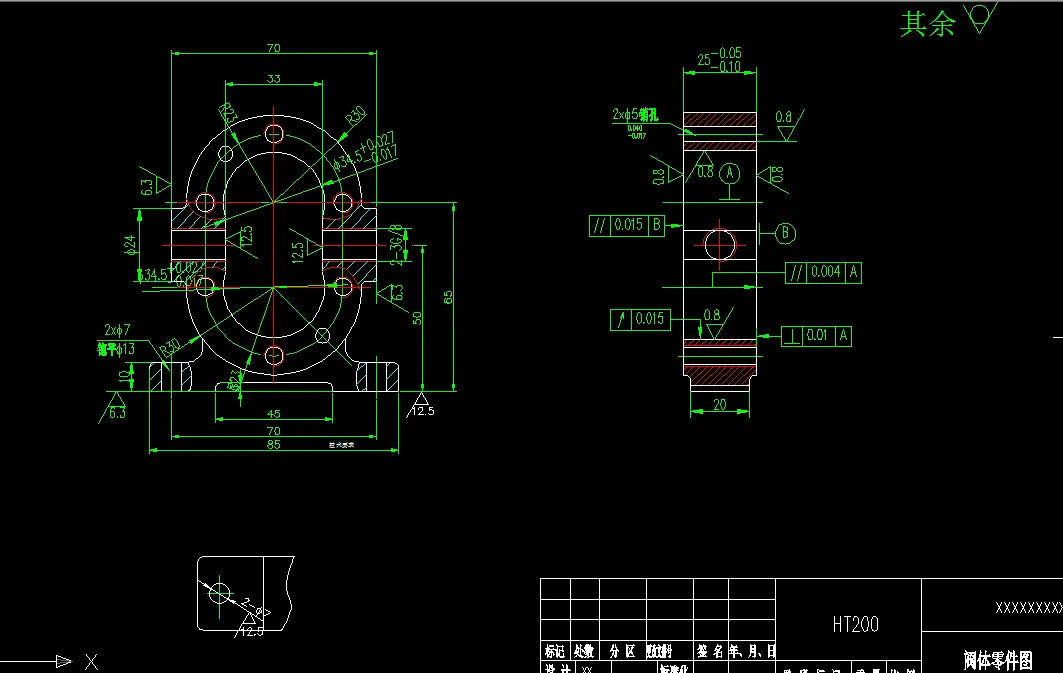Click the 45 base slot dimension
This screenshot has height=673, width=1063.
tap(273, 413)
